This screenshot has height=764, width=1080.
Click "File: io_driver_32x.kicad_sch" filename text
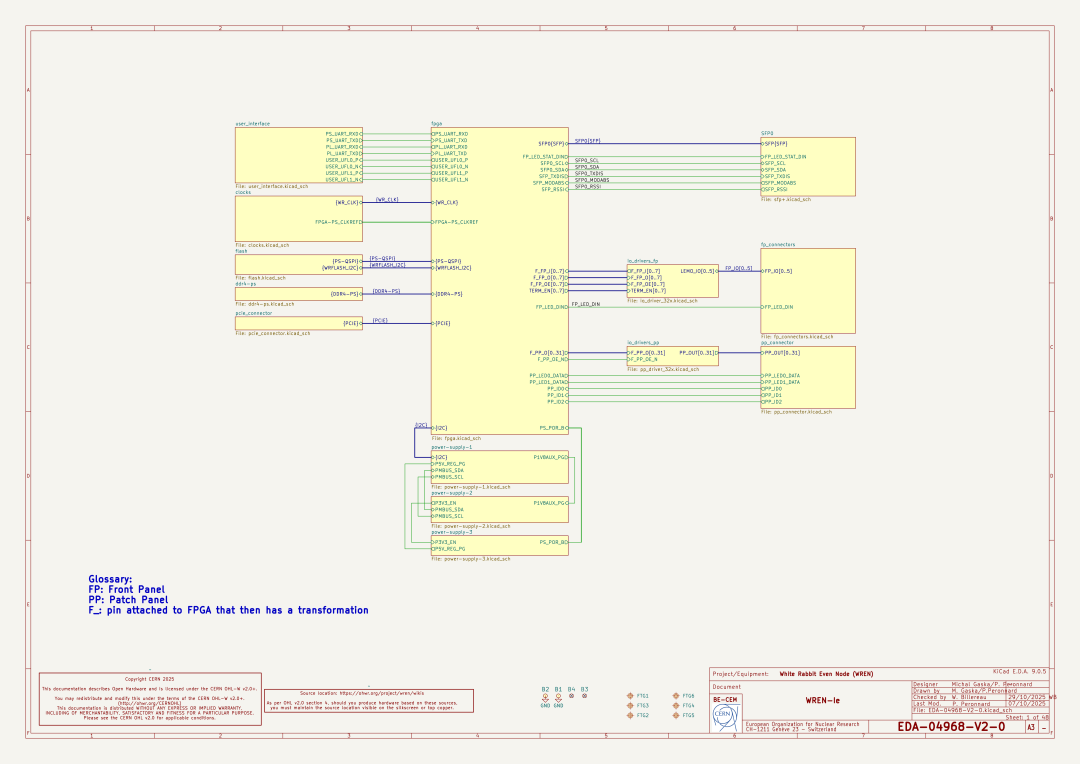pyautogui.click(x=663, y=301)
